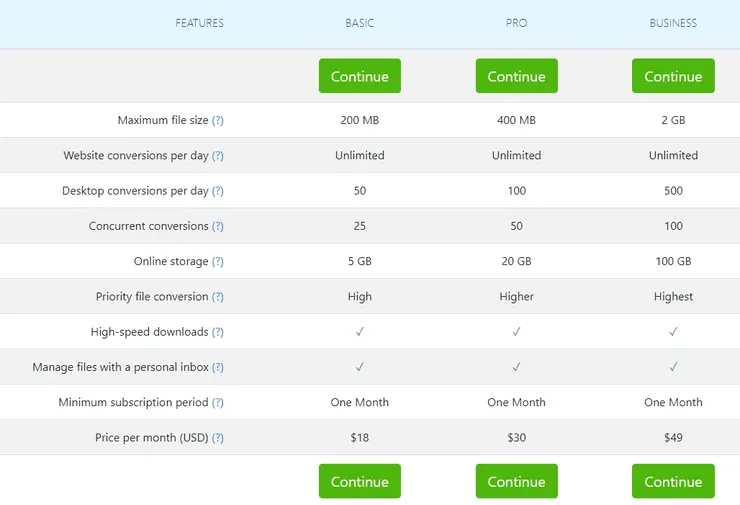Screen dimensions: 740x505
Task: Click the 'Online storage' label
Action: 171,261
